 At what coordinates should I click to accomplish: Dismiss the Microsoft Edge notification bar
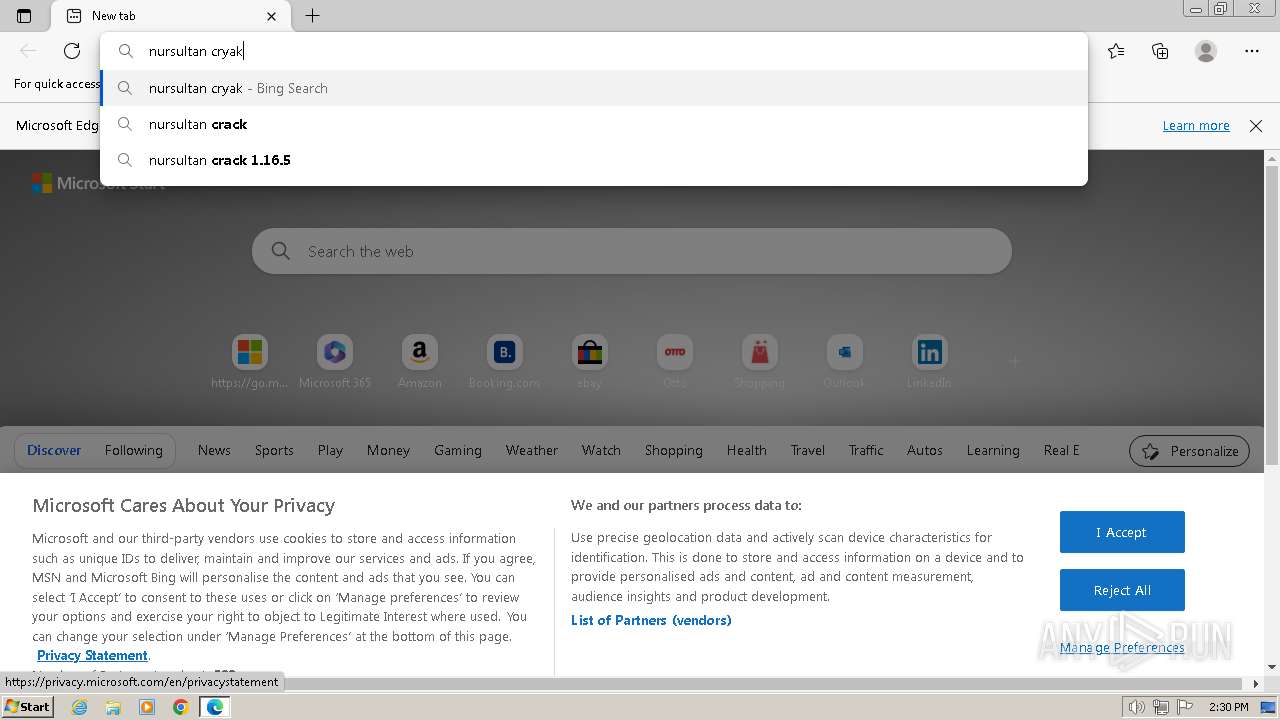[1256, 126]
